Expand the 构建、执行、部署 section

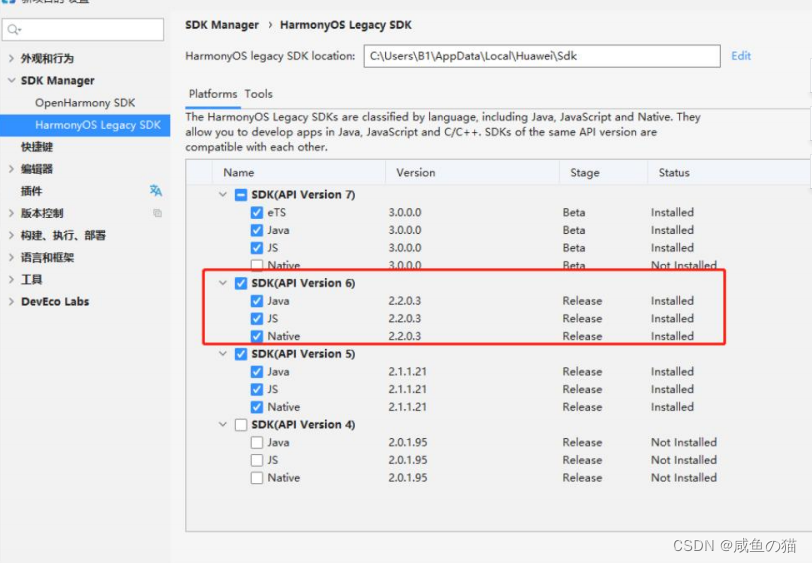11,235
